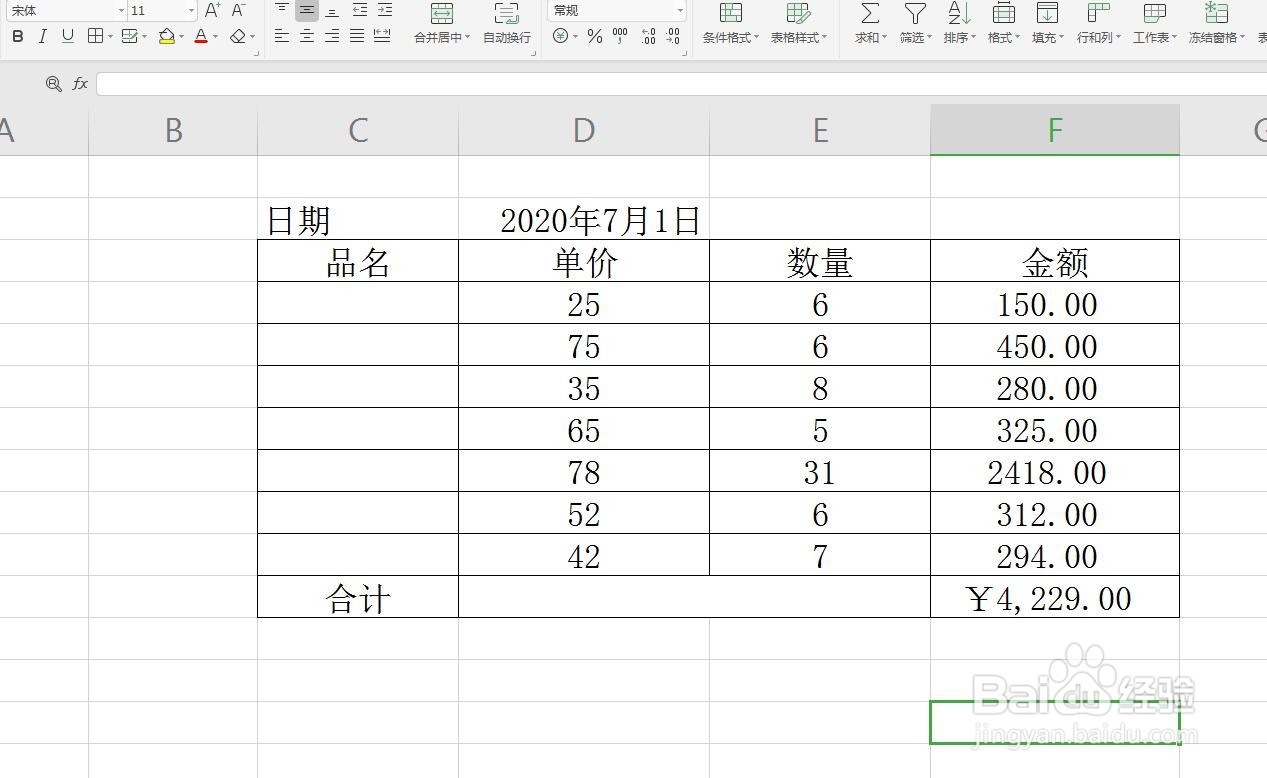Click the formula bar input field
The height and width of the screenshot is (778, 1267).
pos(400,84)
